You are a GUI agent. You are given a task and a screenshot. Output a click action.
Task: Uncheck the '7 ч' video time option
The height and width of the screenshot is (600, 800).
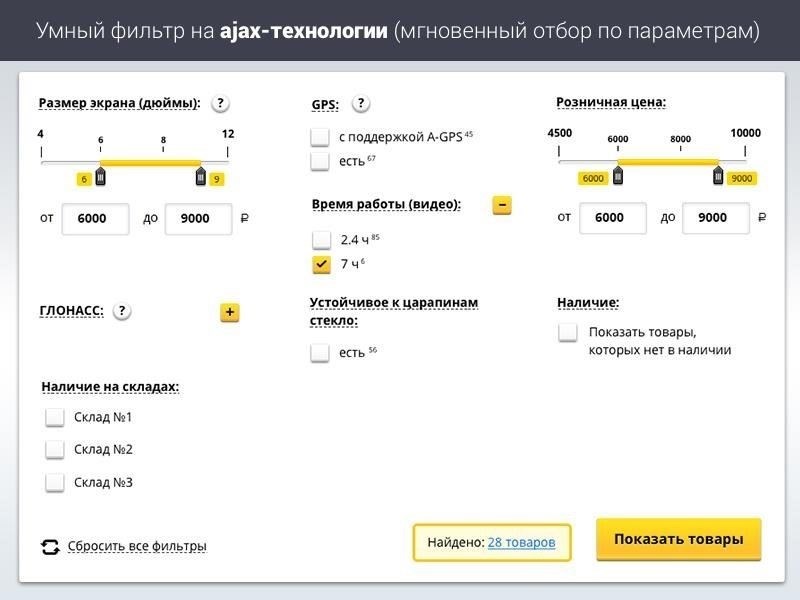click(321, 264)
